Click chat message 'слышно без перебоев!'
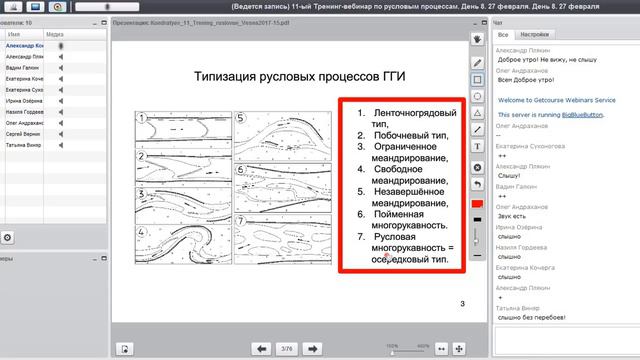Viewport: 640px width, 360px height. pyautogui.click(x=532, y=318)
